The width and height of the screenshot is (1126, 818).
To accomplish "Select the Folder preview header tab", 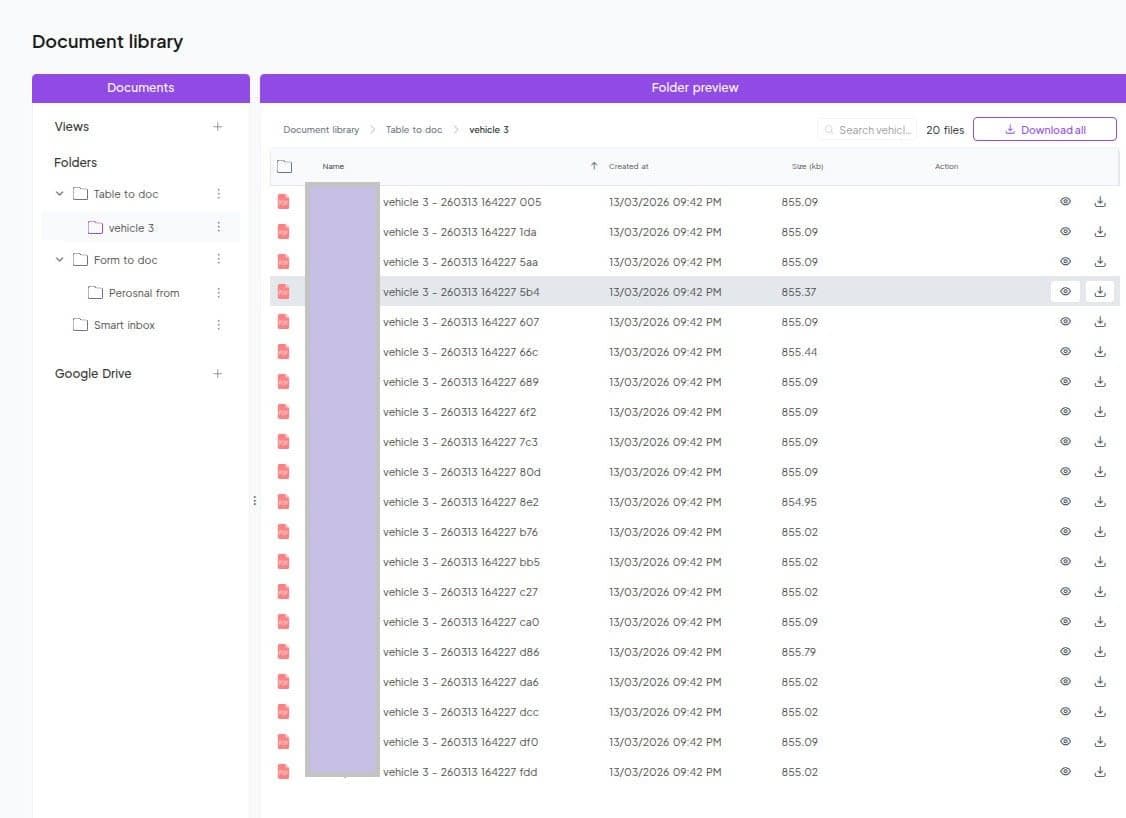I will (x=694, y=88).
